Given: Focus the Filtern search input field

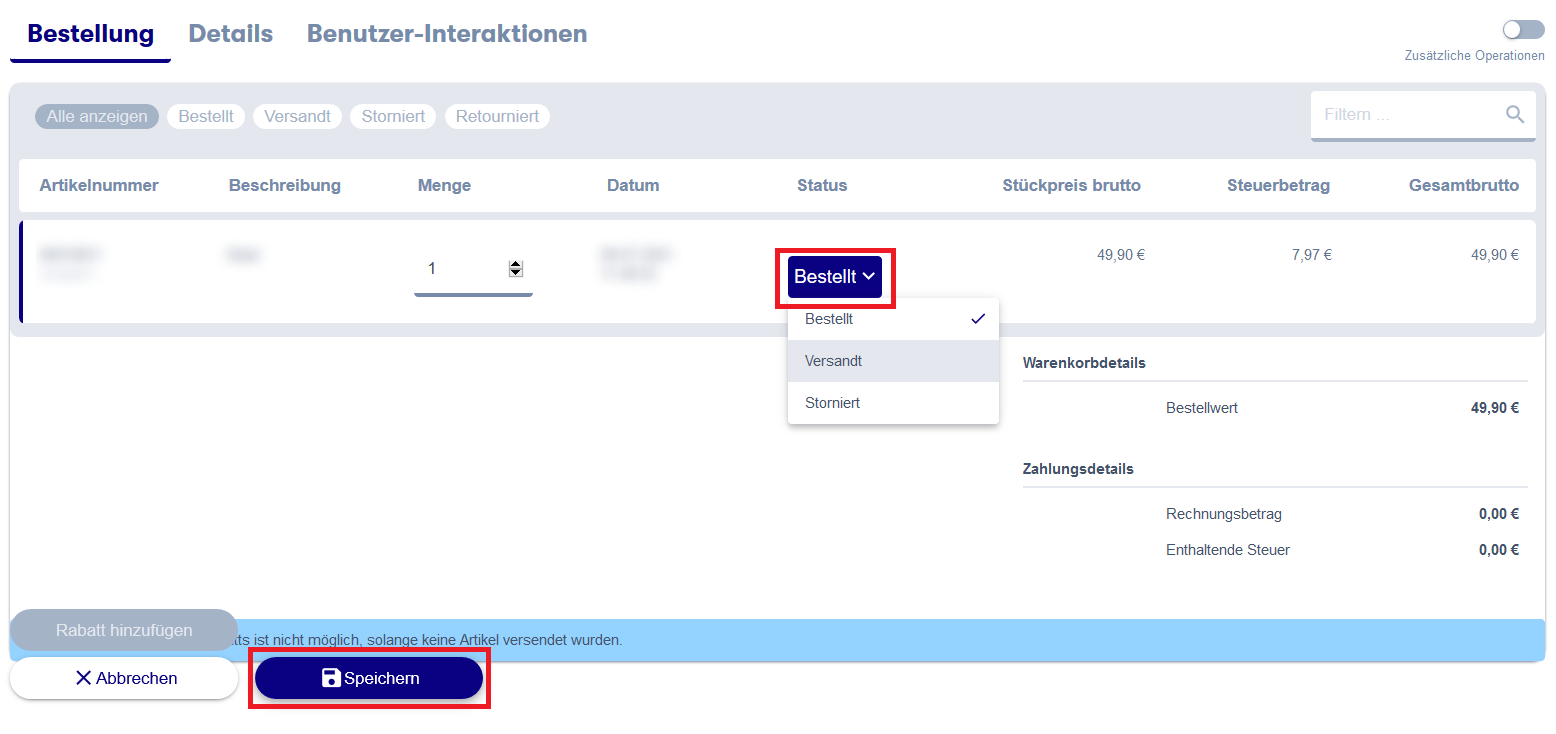Looking at the screenshot, I should (x=1405, y=114).
